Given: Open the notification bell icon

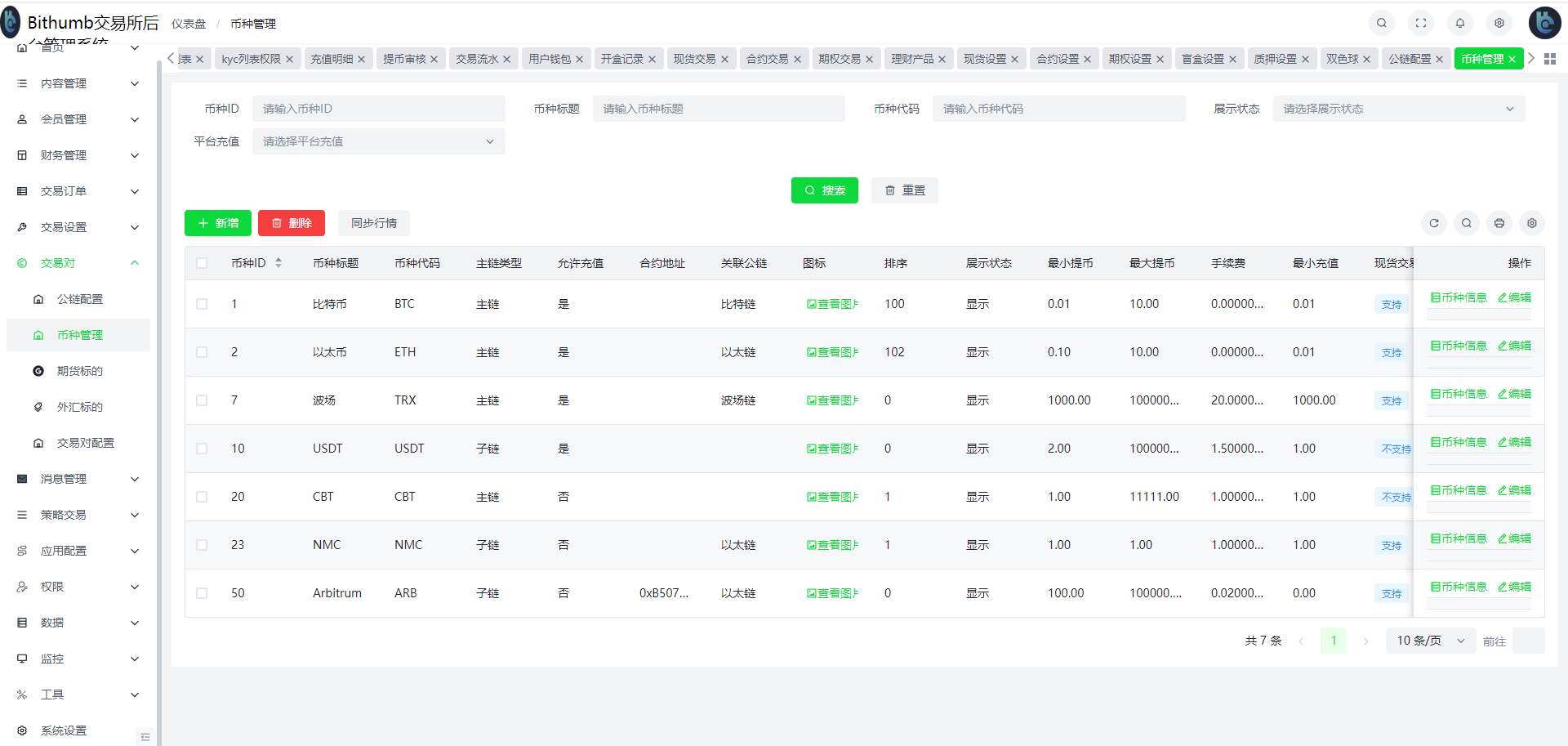Looking at the screenshot, I should 1459,23.
